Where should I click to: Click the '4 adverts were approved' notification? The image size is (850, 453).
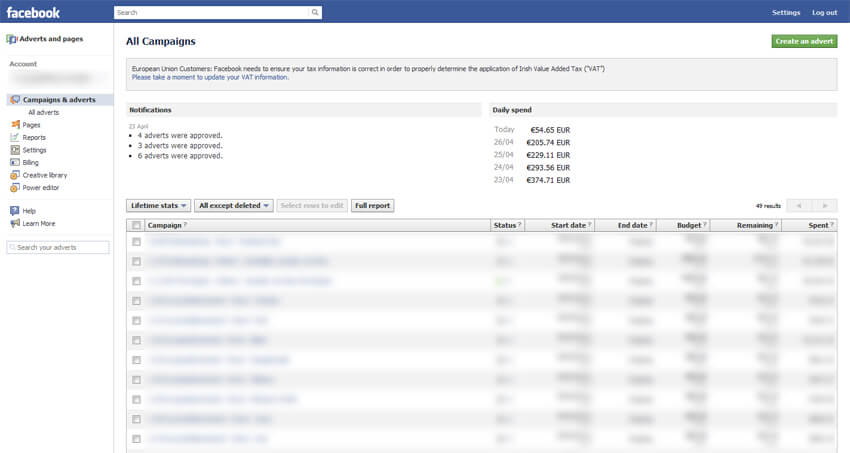tap(180, 135)
